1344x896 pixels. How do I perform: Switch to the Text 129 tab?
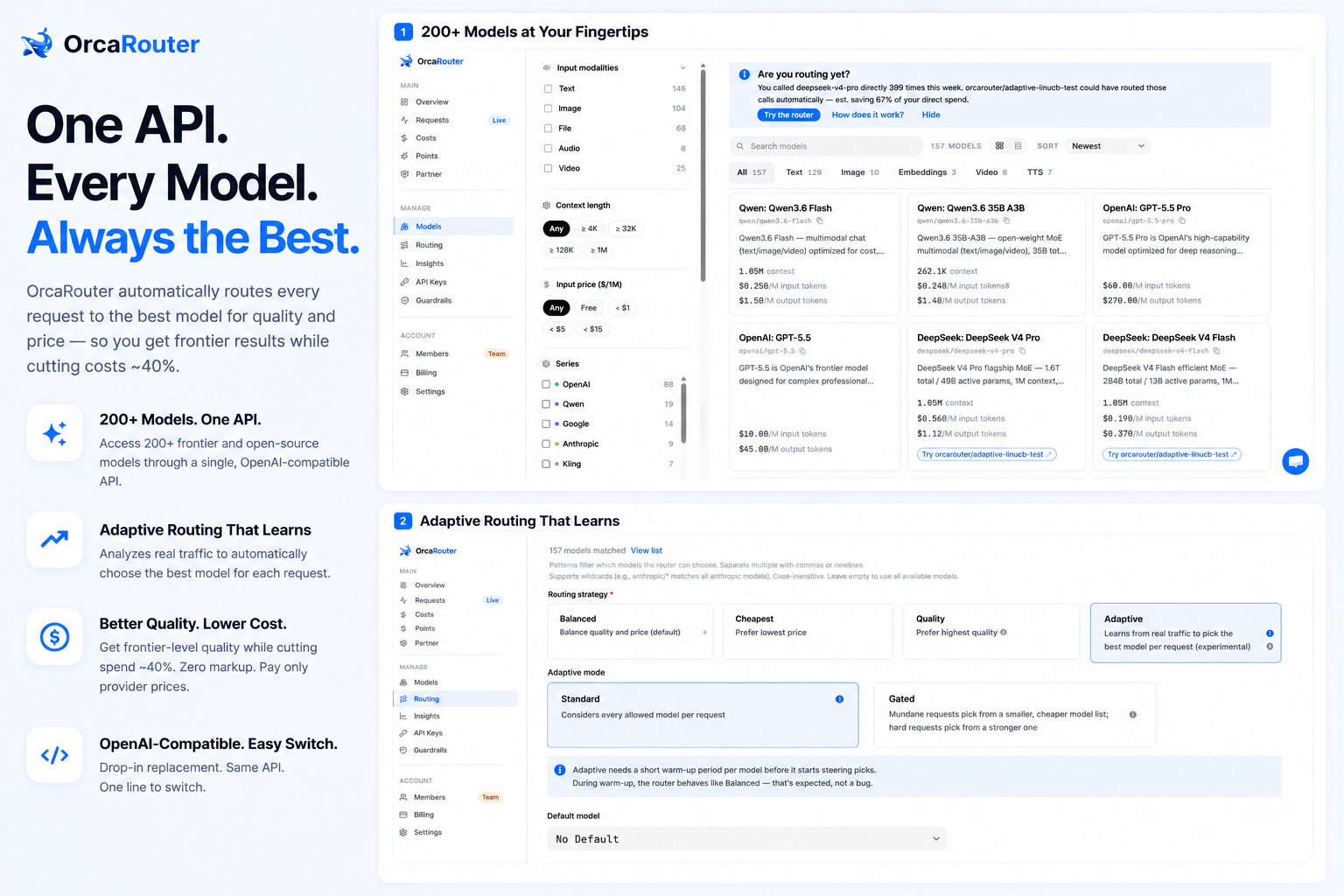coord(803,172)
